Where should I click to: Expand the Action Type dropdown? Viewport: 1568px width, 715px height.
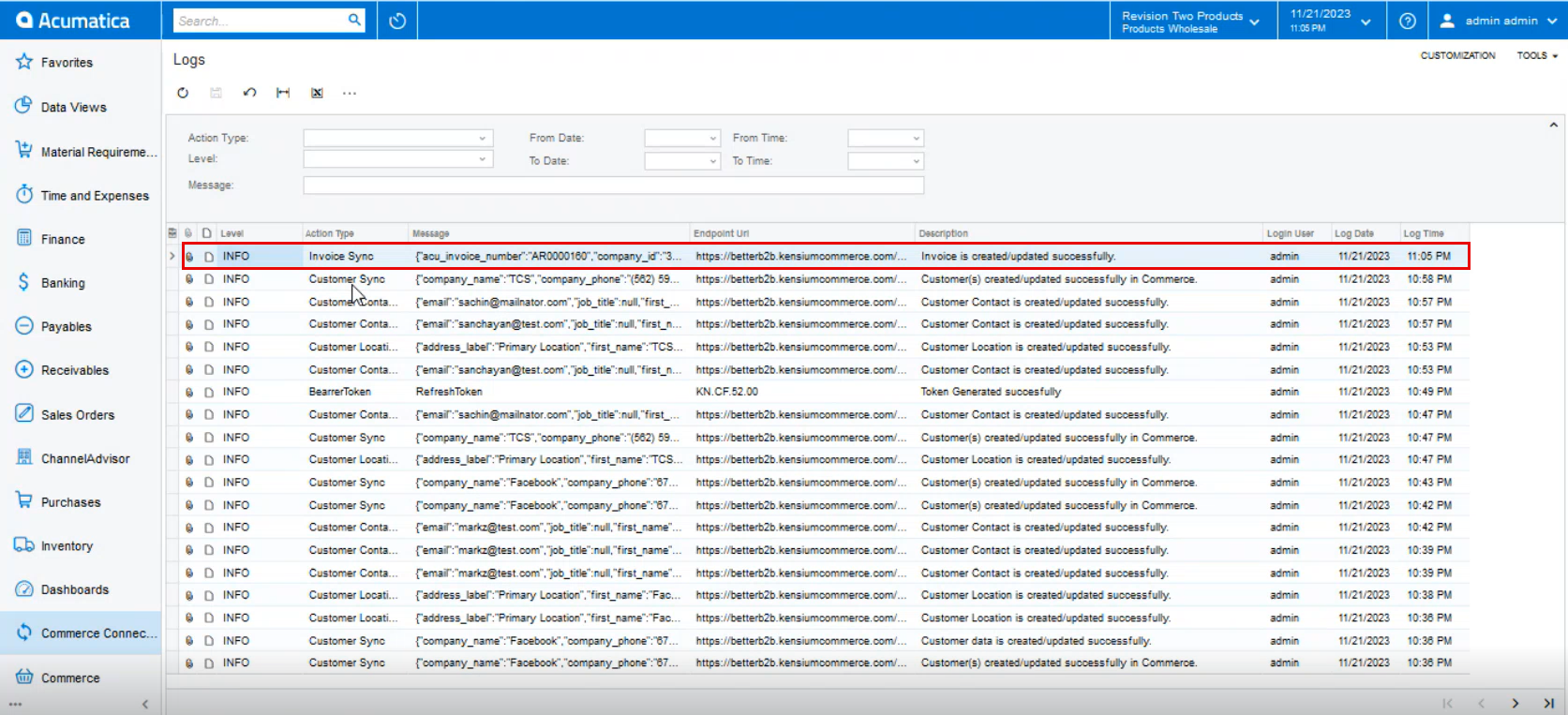click(482, 138)
